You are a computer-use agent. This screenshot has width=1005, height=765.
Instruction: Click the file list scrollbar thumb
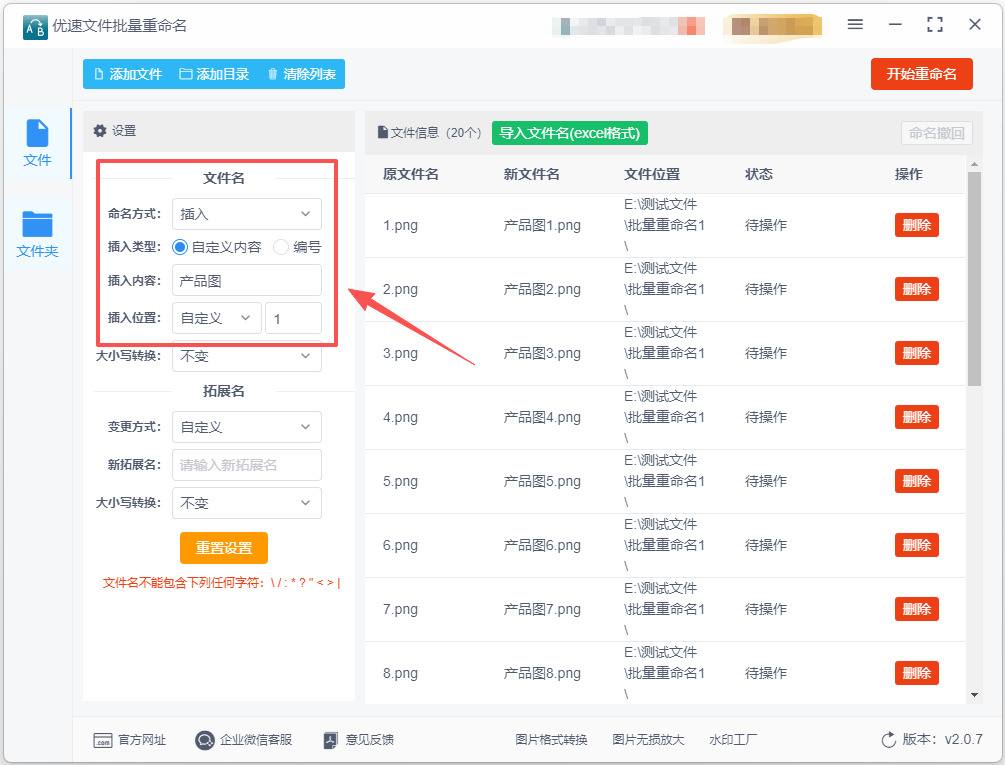(974, 279)
